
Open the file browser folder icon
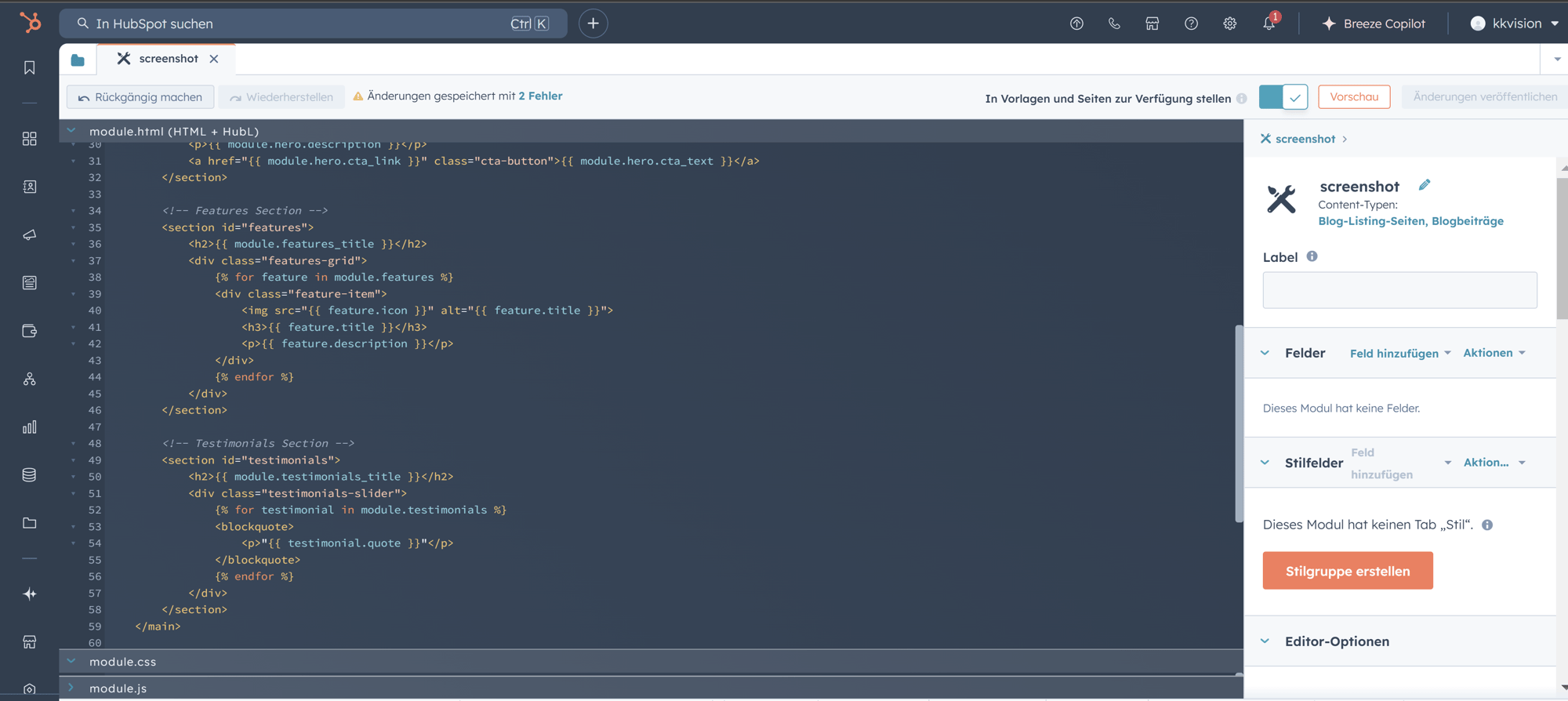coord(78,60)
